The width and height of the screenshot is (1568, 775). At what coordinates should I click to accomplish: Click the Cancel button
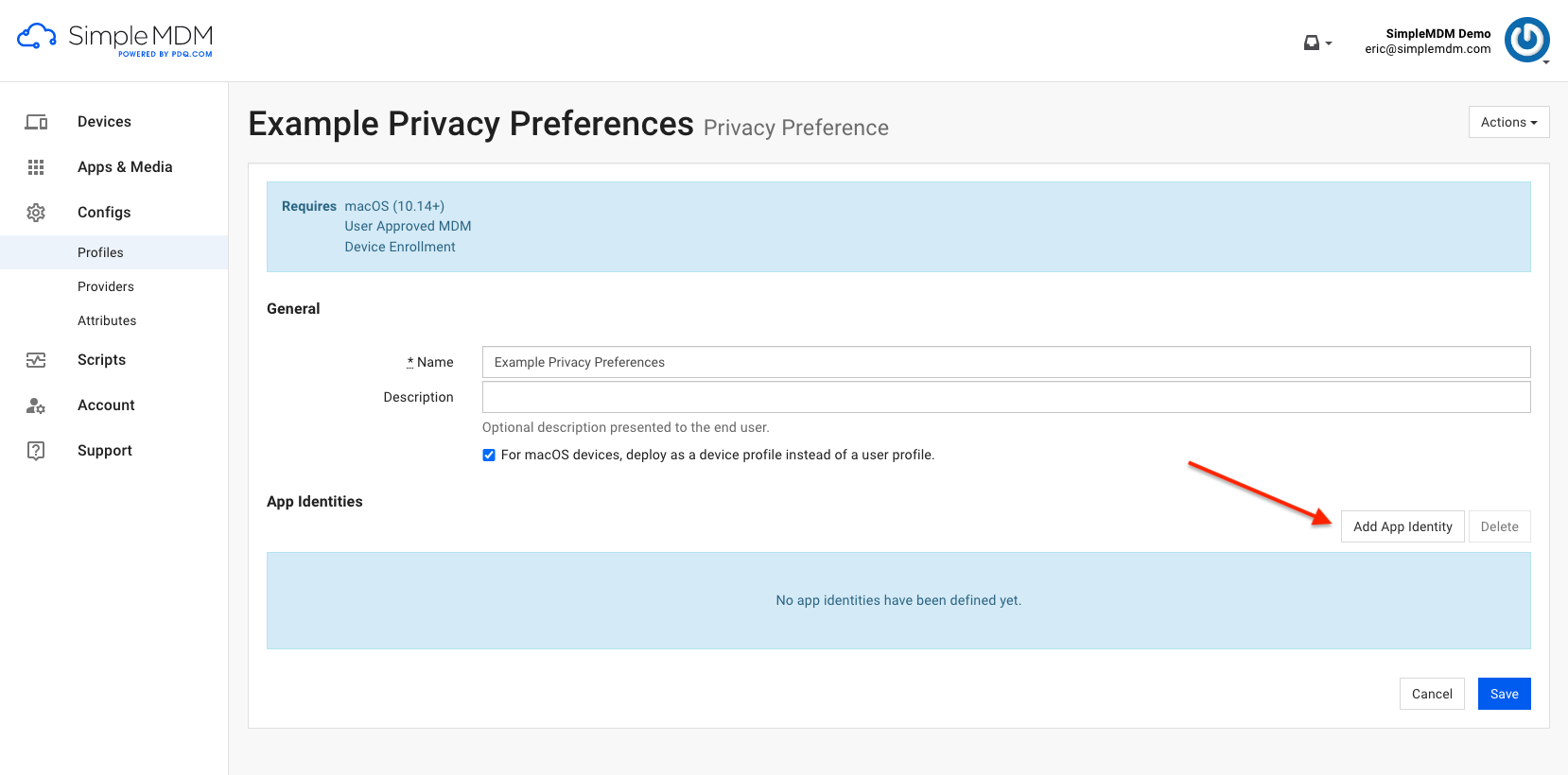coord(1432,694)
